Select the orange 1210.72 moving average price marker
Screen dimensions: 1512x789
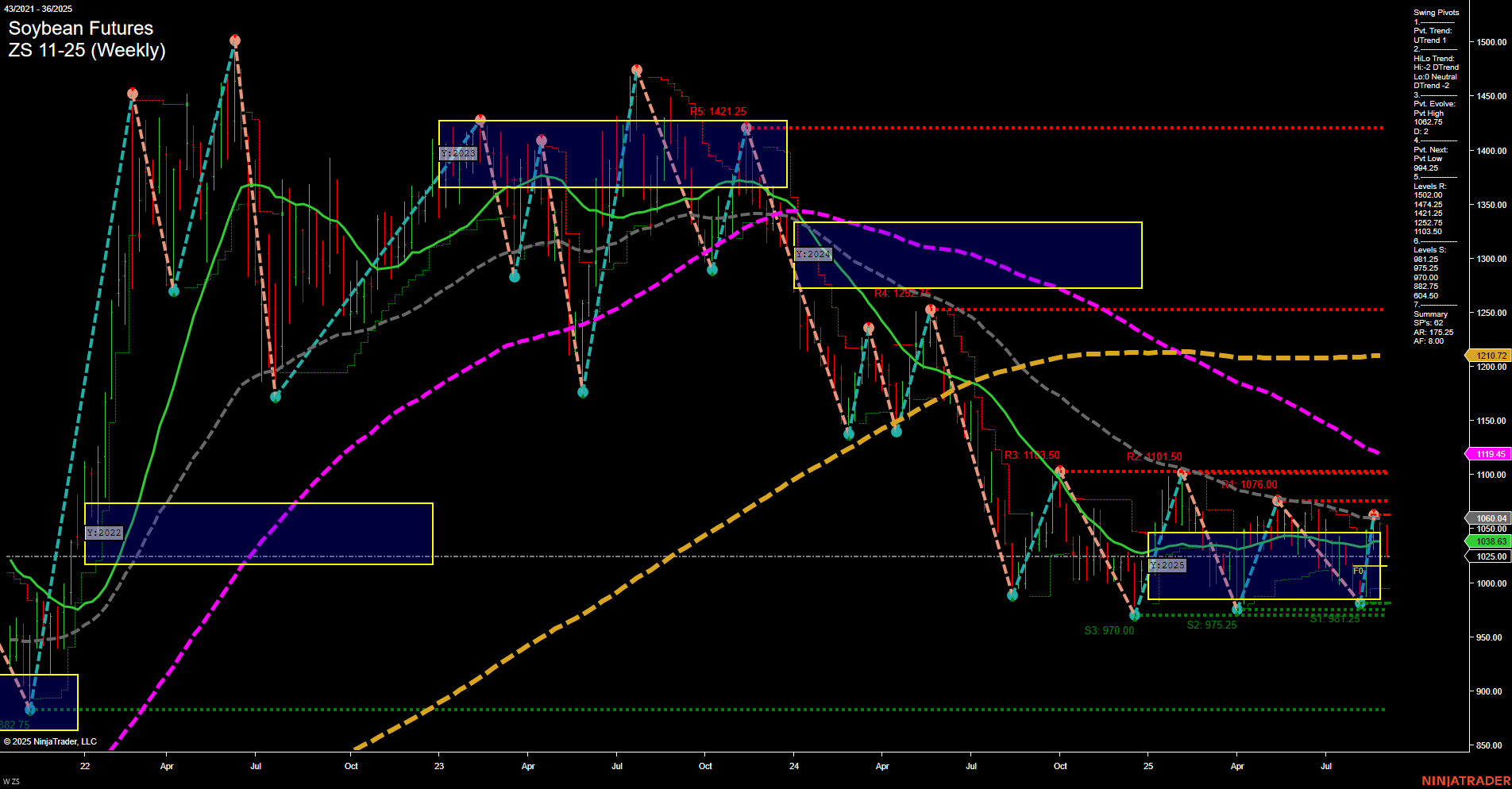coord(1489,356)
